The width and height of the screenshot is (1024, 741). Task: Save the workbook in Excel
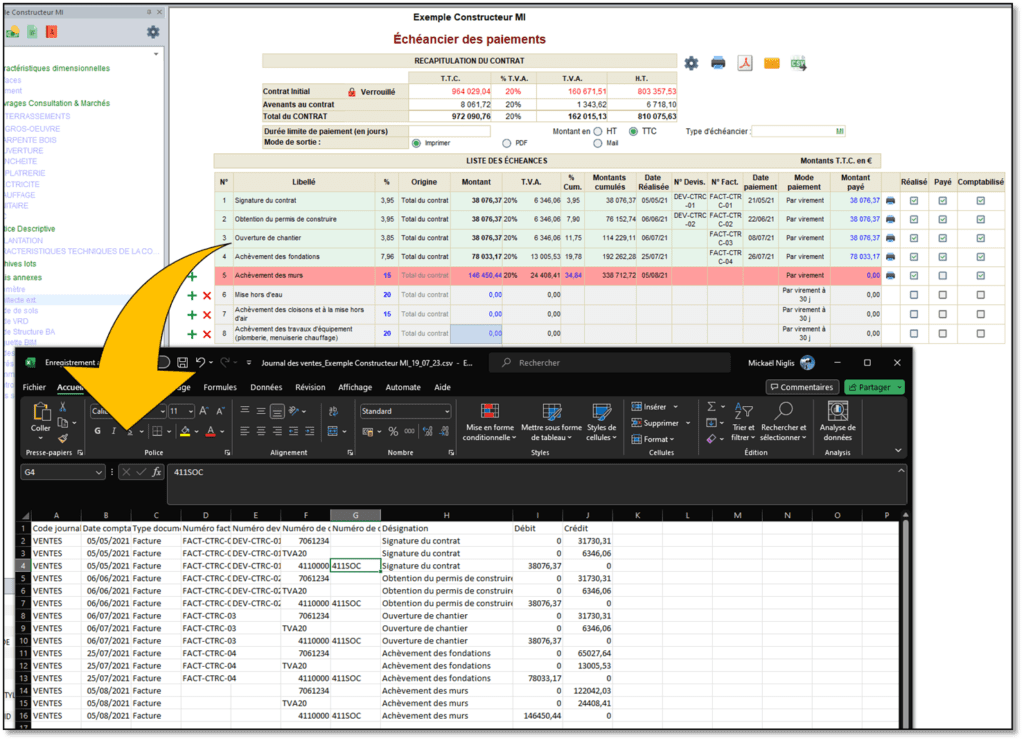pos(183,362)
